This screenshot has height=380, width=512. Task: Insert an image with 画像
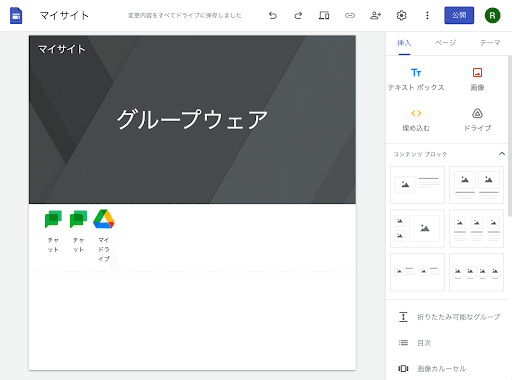477,79
